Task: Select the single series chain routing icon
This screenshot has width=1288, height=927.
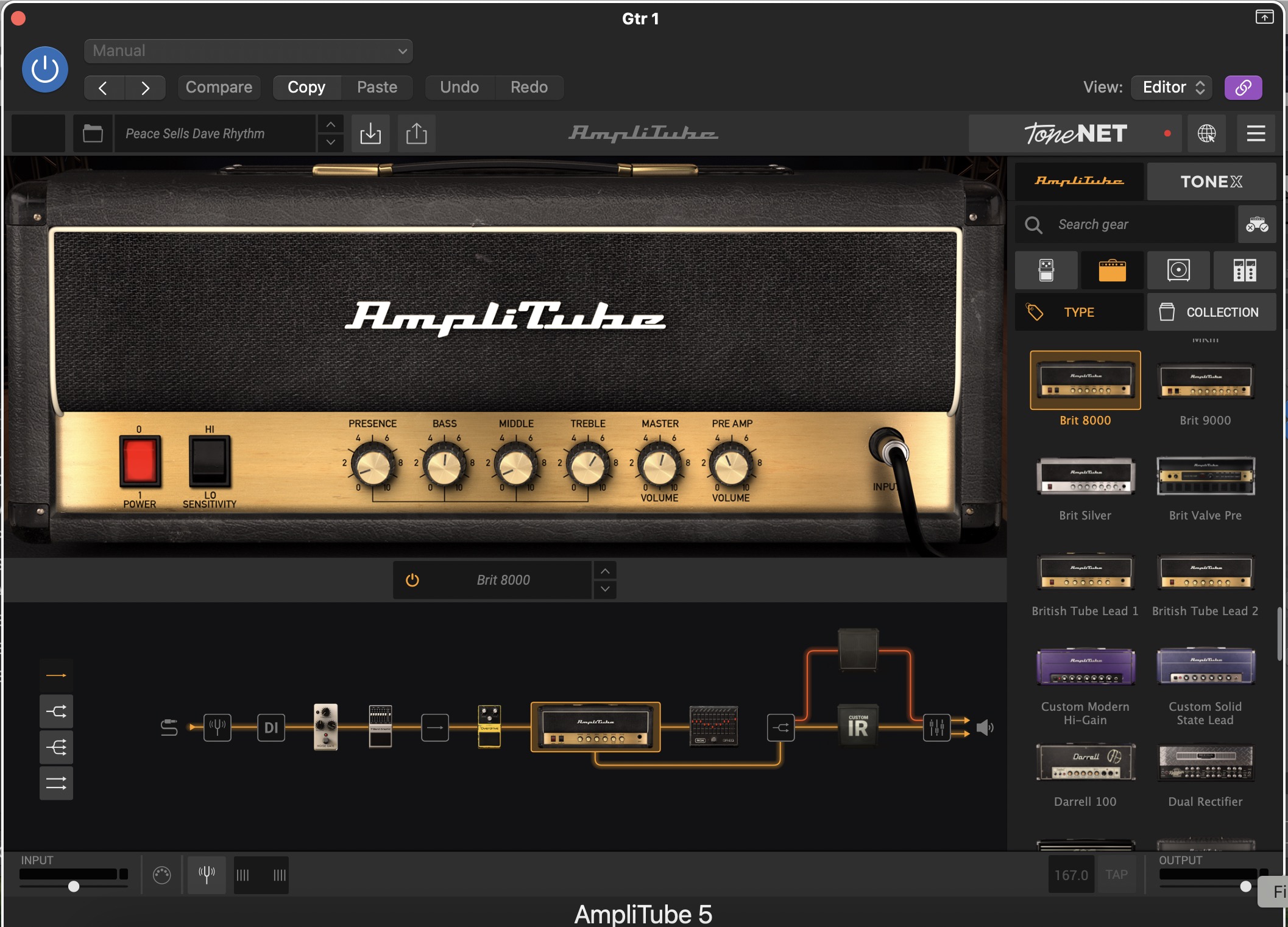Action: (56, 675)
